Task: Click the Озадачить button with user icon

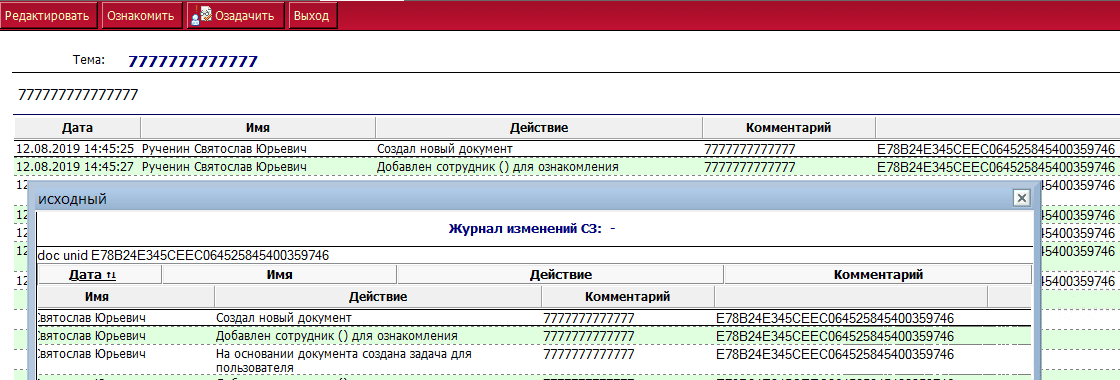Action: click(x=235, y=16)
